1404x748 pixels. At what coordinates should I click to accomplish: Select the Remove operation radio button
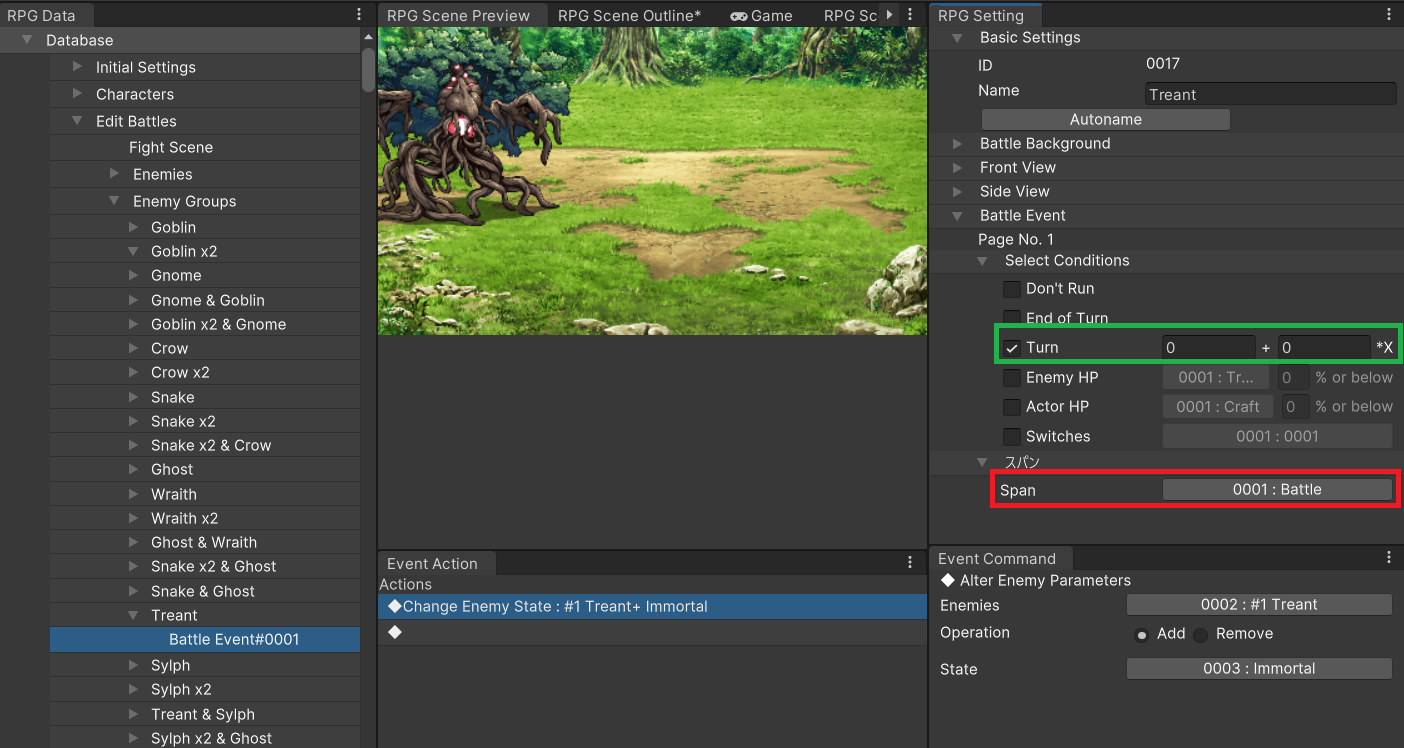[x=1201, y=635]
